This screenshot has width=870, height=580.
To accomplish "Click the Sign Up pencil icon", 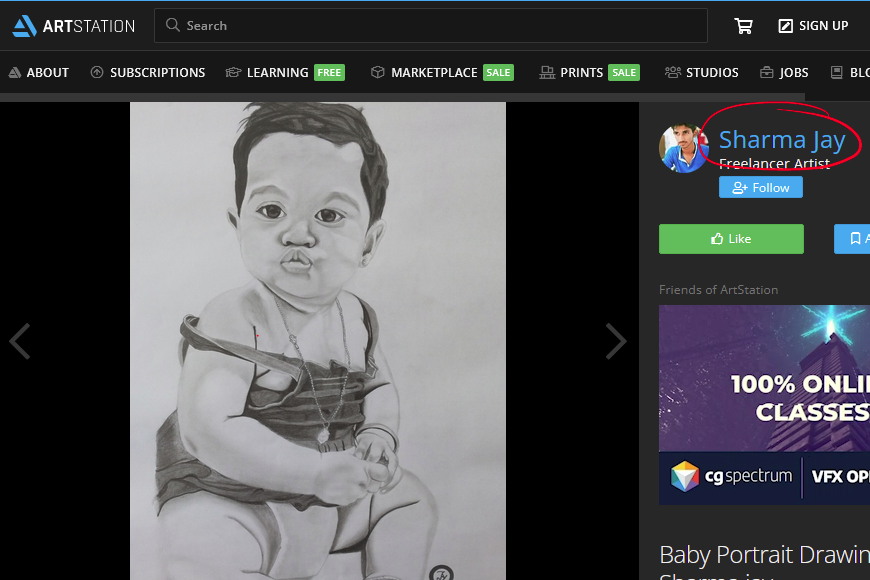I will 786,26.
